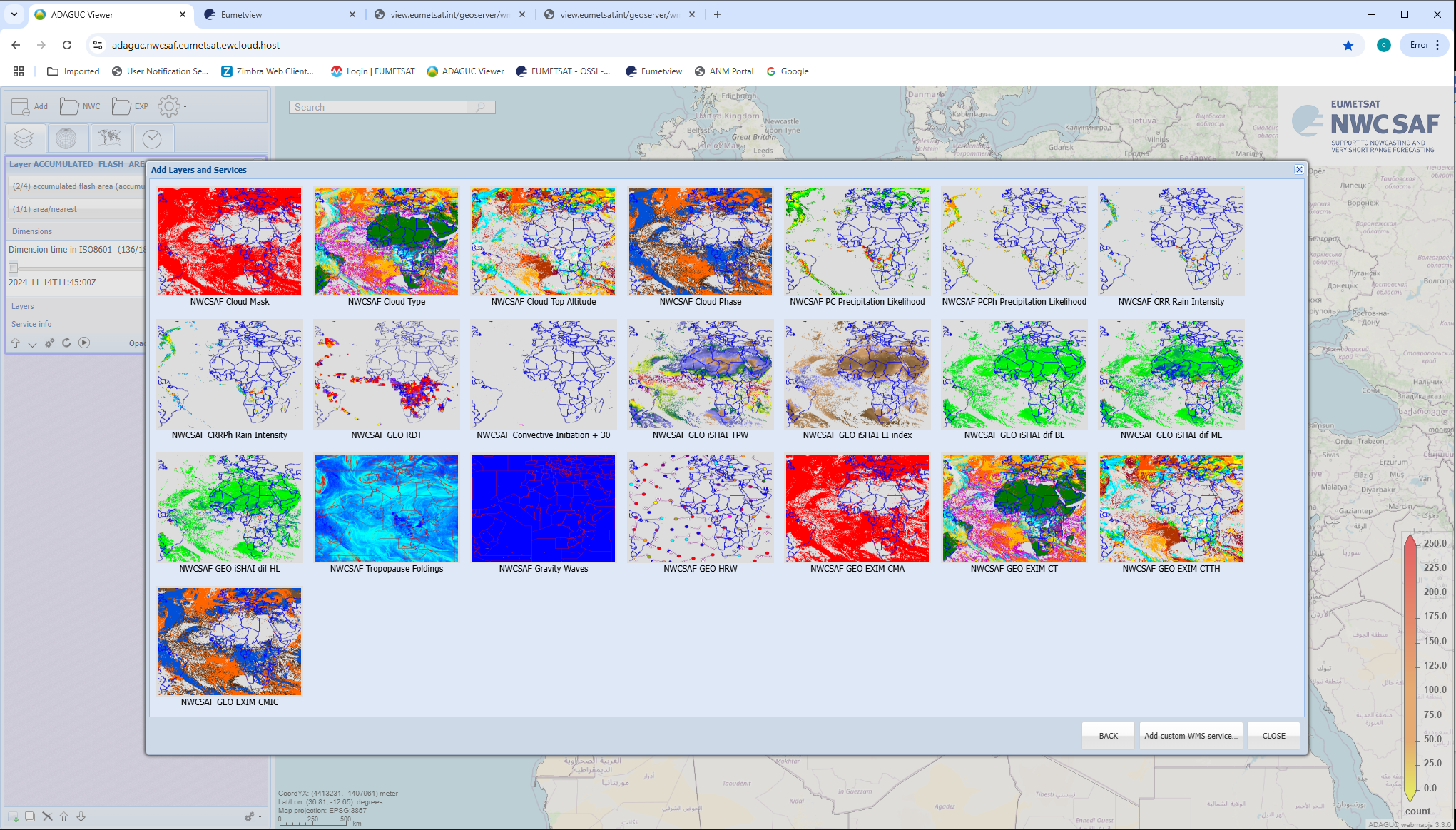This screenshot has width=1456, height=830.
Task: Open the EXP folder preset
Action: [x=130, y=107]
